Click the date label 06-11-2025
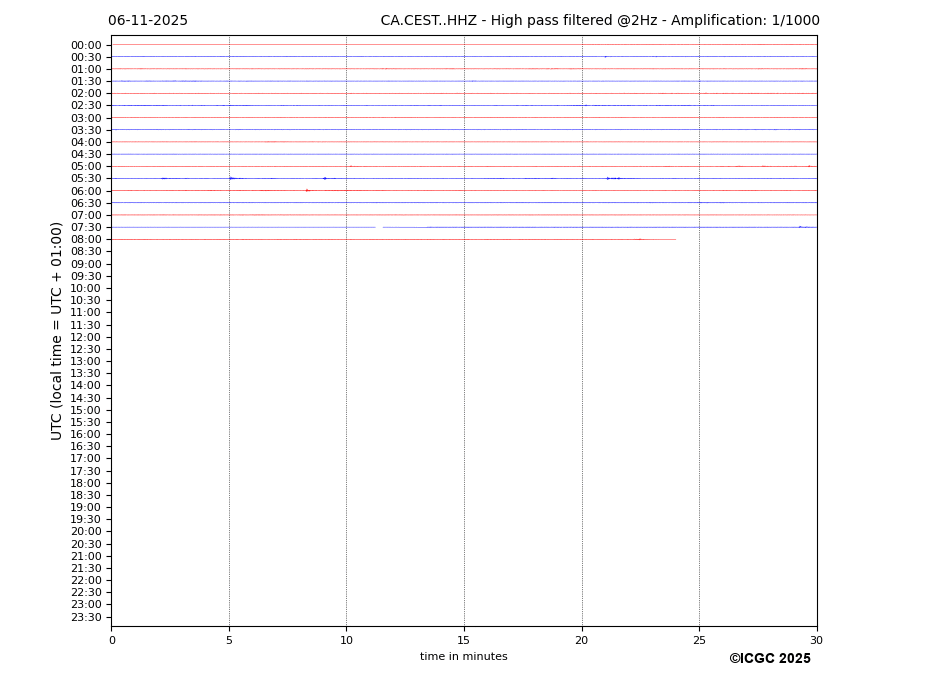The image size is (927, 696). click(x=148, y=21)
